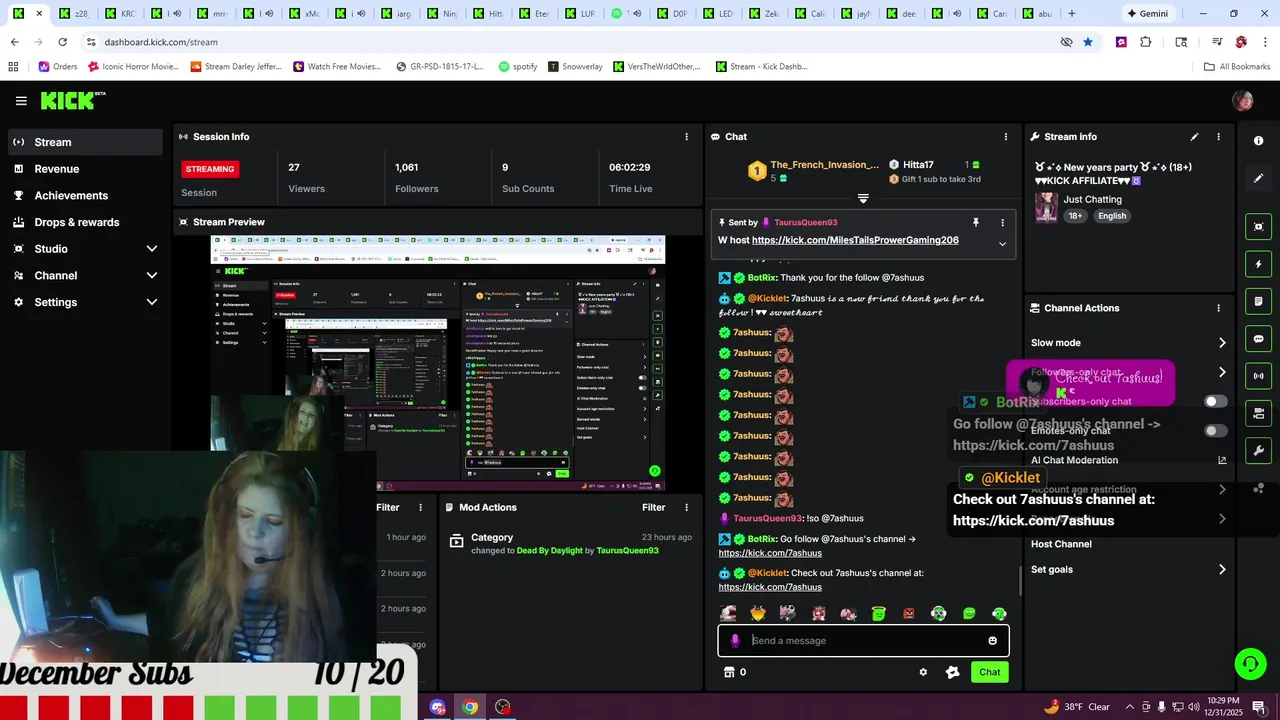The width and height of the screenshot is (1280, 720).
Task: Go to Revenue in sidebar
Action: tap(86, 169)
